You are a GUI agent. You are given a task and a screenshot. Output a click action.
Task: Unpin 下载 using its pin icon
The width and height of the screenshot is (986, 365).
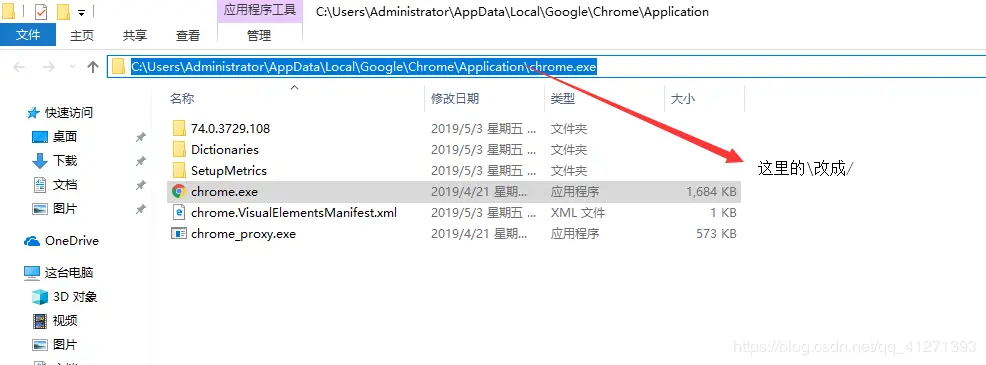click(140, 161)
